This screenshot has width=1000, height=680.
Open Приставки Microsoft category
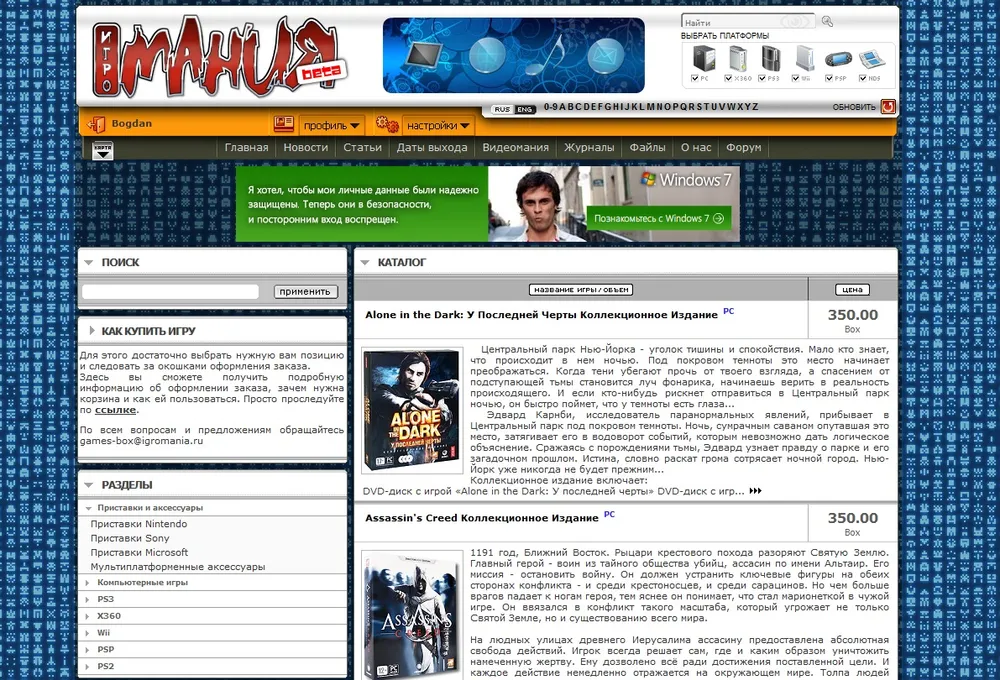coord(139,552)
